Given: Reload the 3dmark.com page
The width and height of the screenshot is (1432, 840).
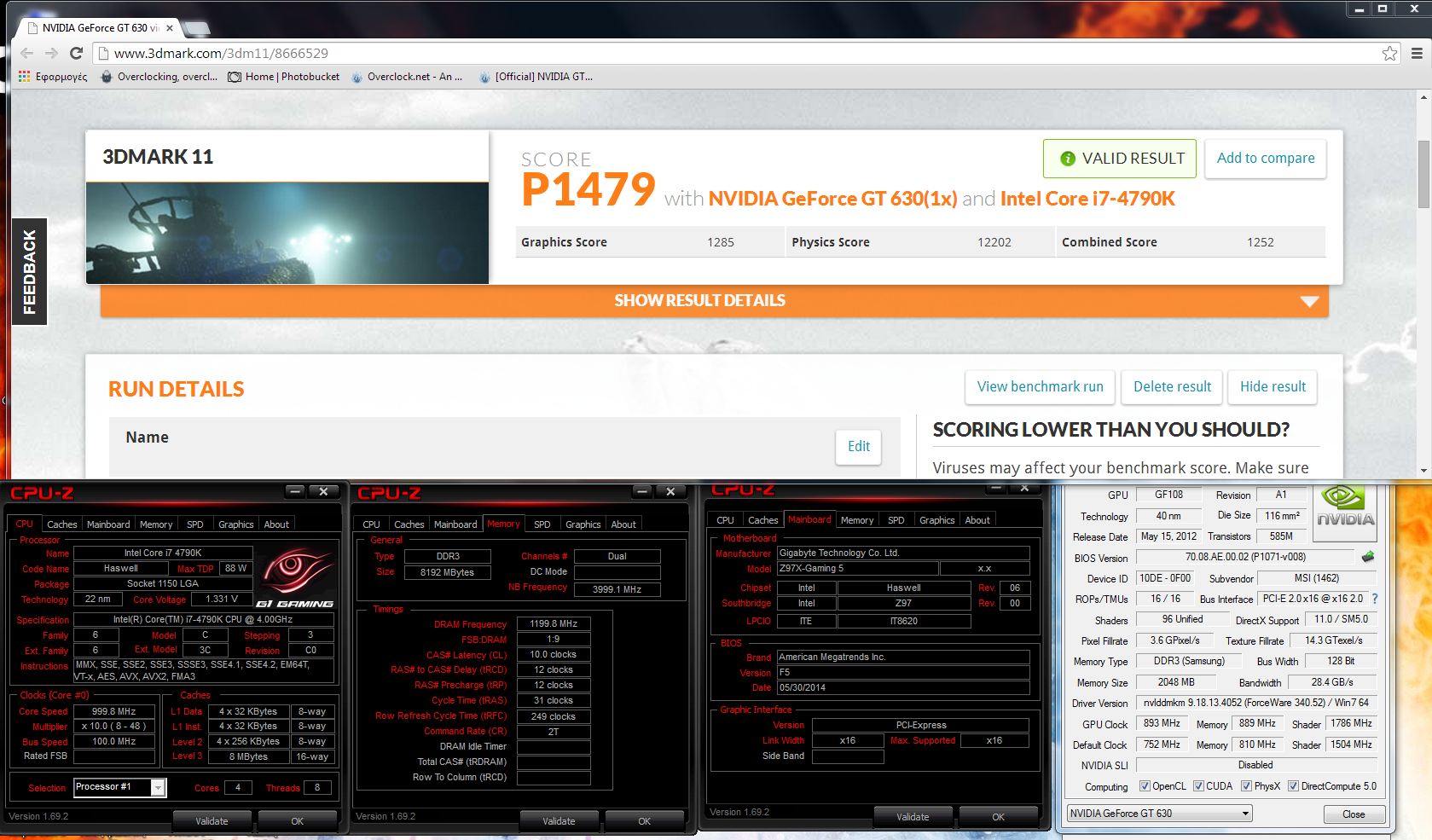Looking at the screenshot, I should pyautogui.click(x=76, y=53).
